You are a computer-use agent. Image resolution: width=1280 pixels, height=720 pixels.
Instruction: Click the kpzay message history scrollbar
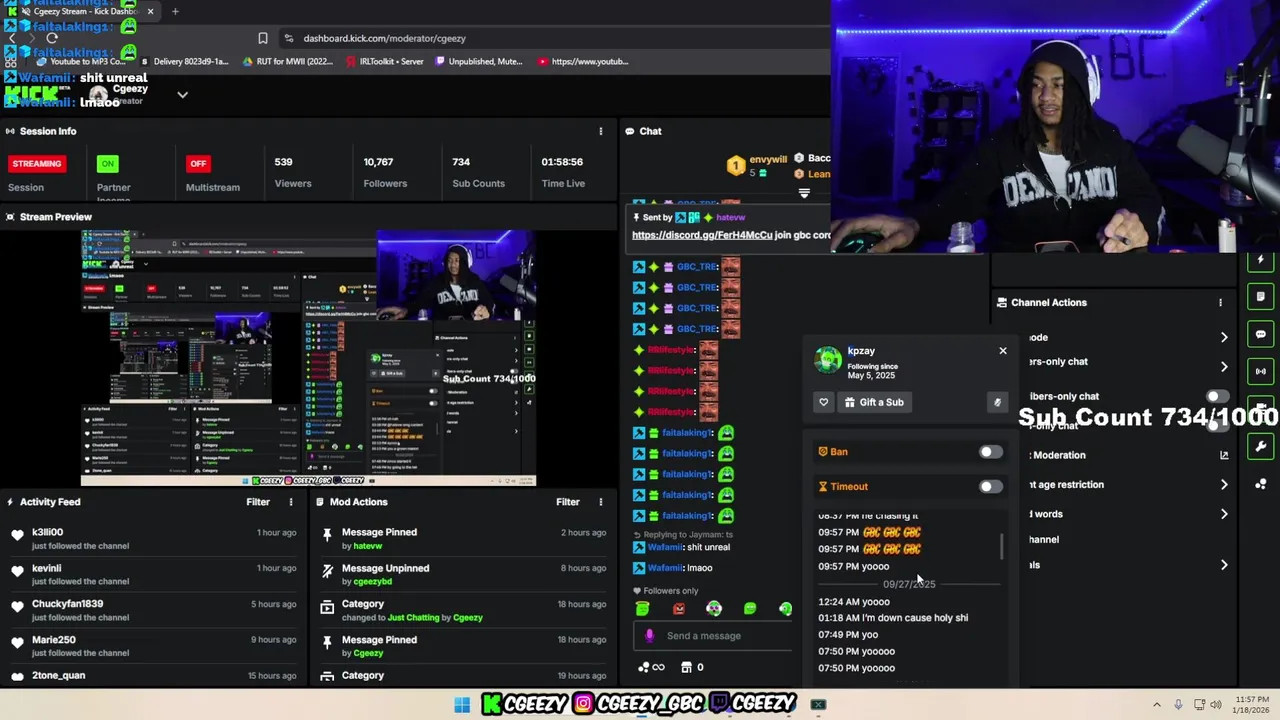[1001, 547]
